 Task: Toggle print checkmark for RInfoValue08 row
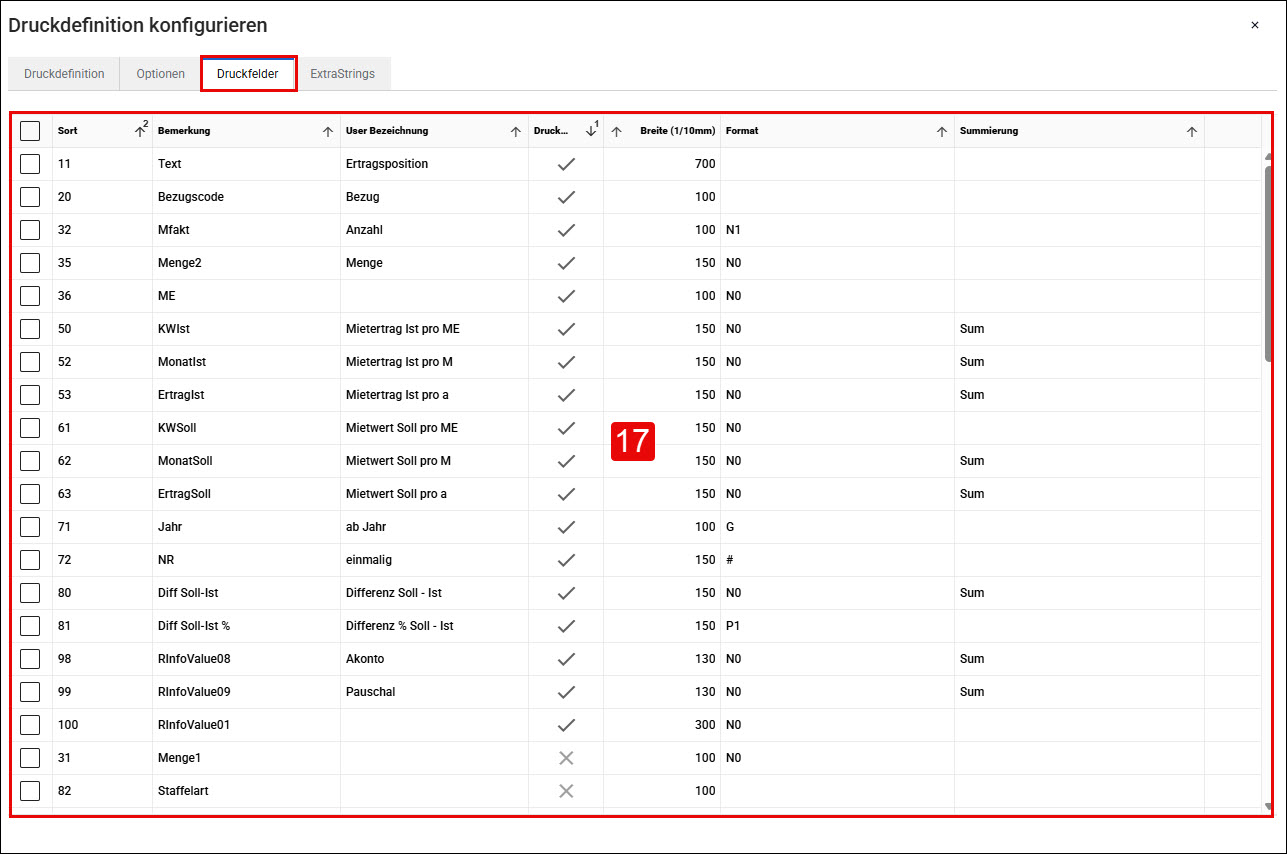[566, 659]
